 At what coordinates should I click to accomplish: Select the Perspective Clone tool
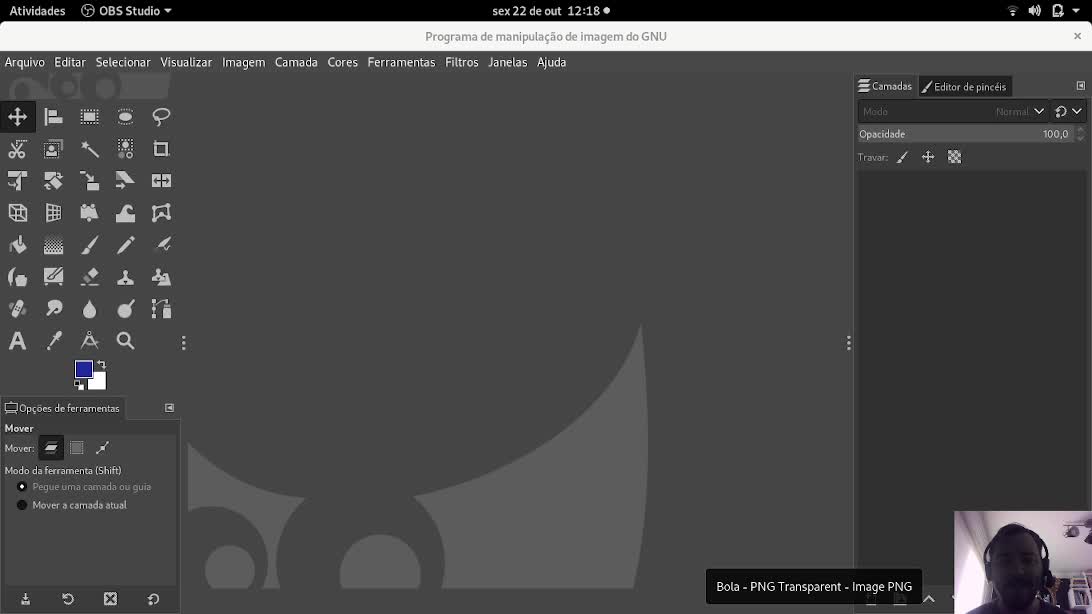pos(161,277)
